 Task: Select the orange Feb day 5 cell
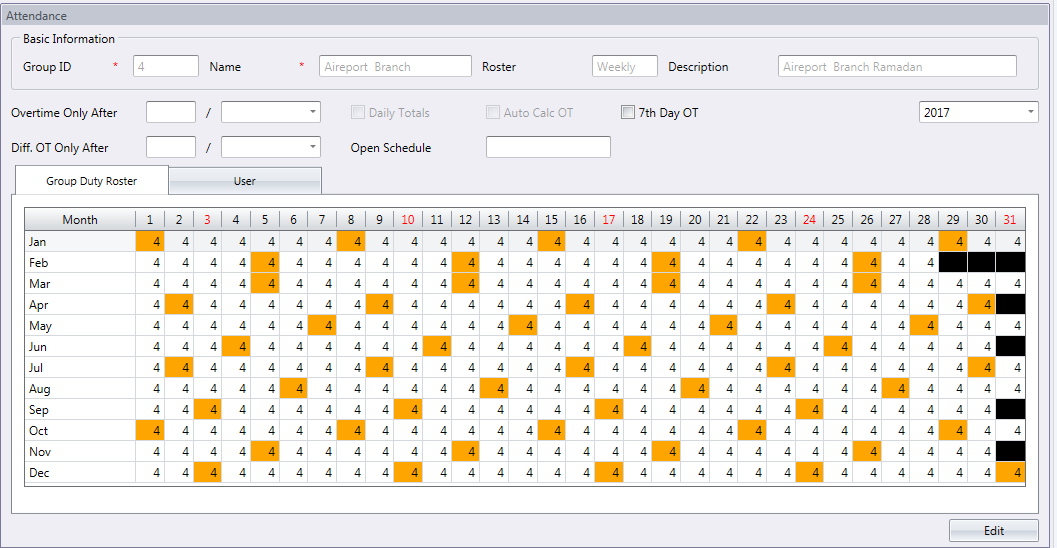pos(264,262)
